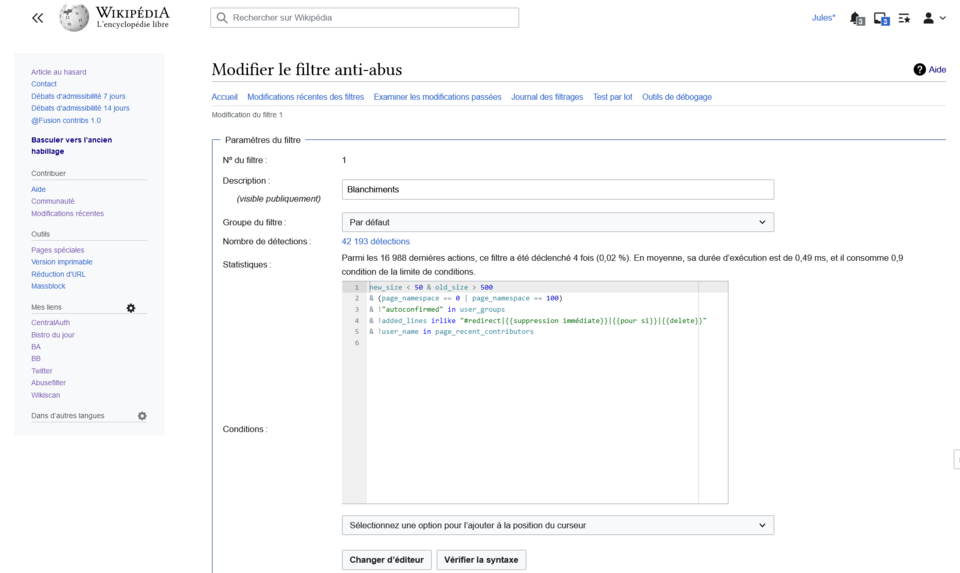Image resolution: width=960 pixels, height=573 pixels.
Task: Click the Description field containing Blanchiments
Action: point(558,189)
